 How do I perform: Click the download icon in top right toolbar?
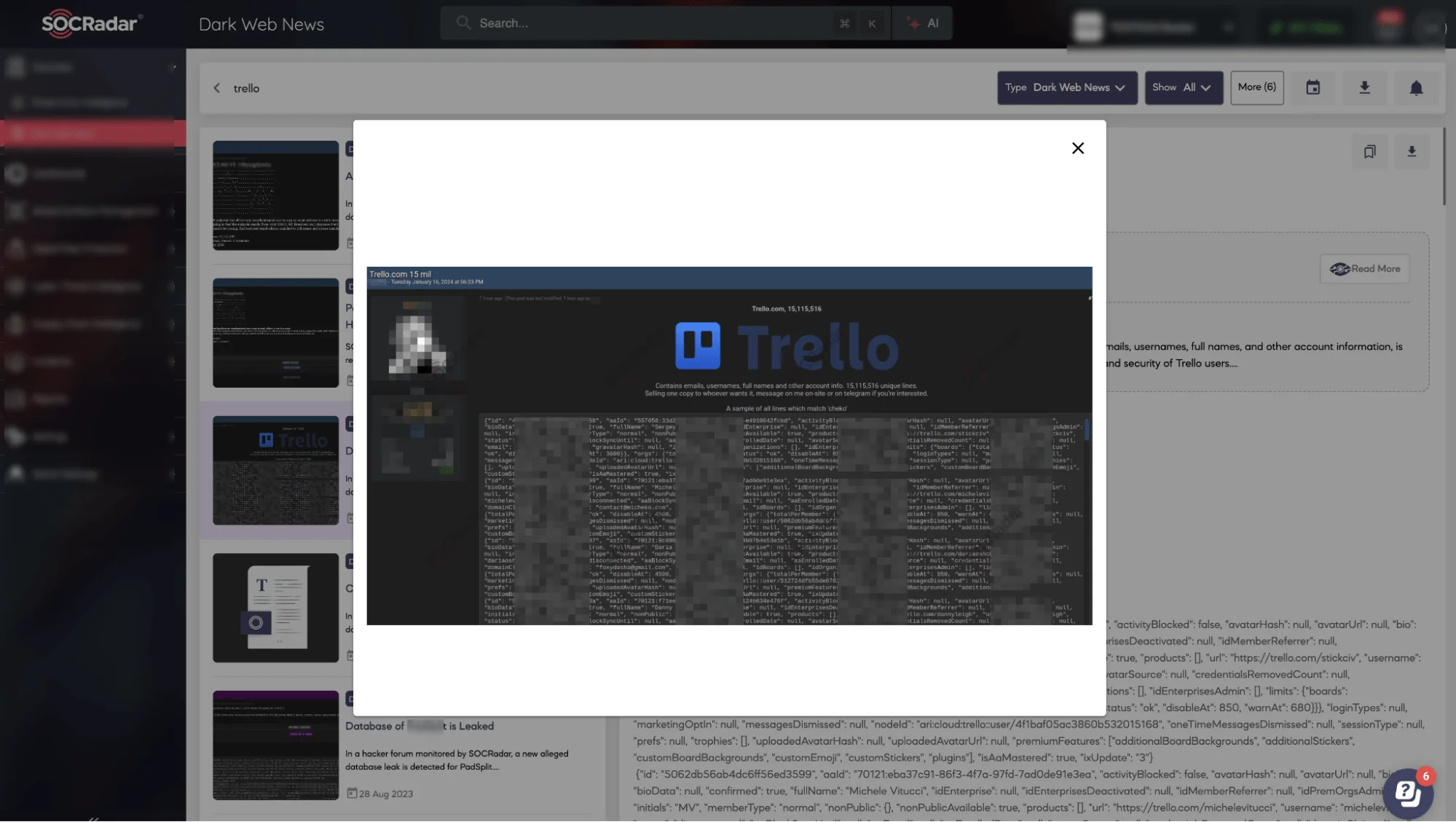point(1364,87)
